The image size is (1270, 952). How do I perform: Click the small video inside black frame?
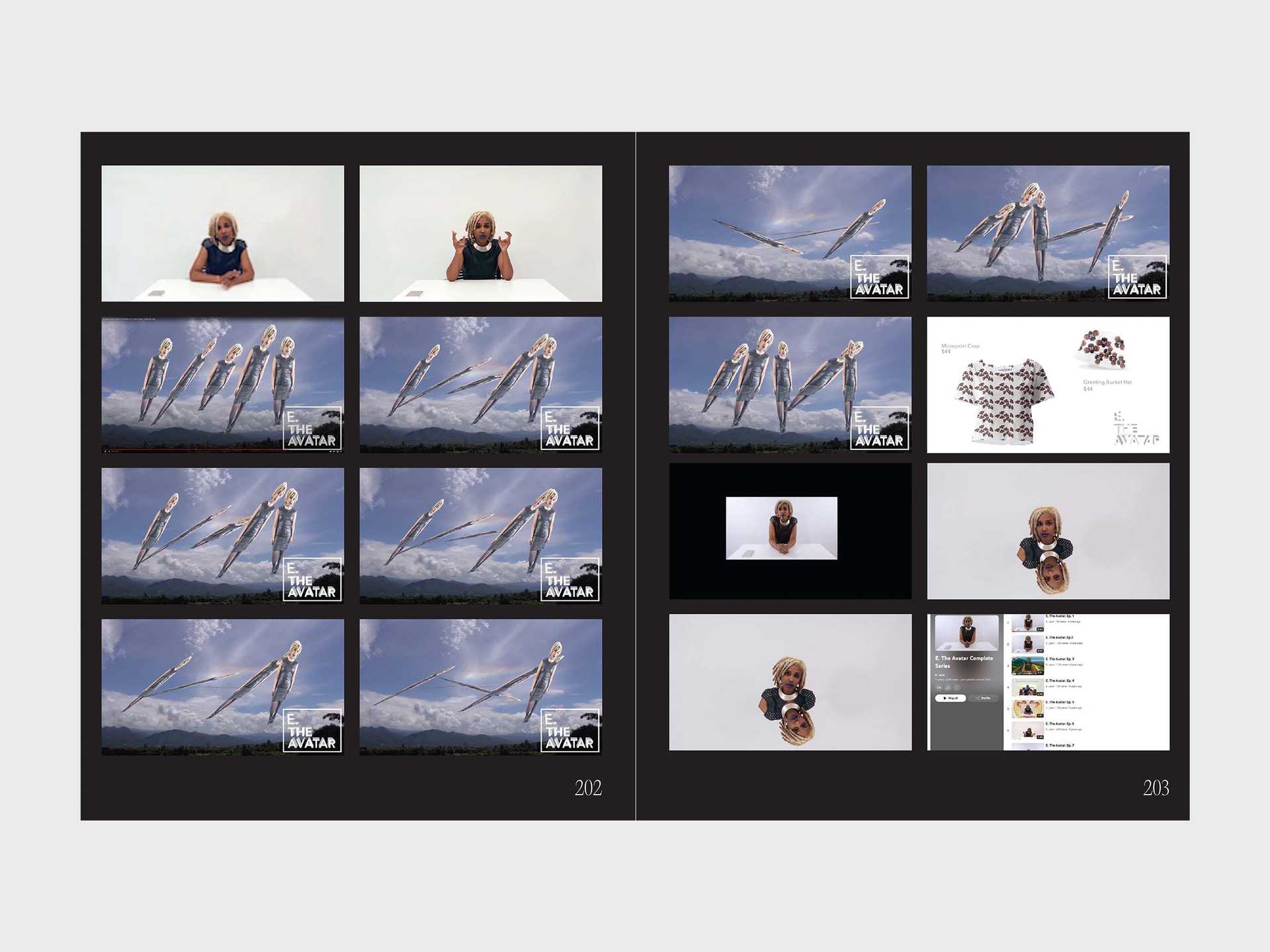781,528
